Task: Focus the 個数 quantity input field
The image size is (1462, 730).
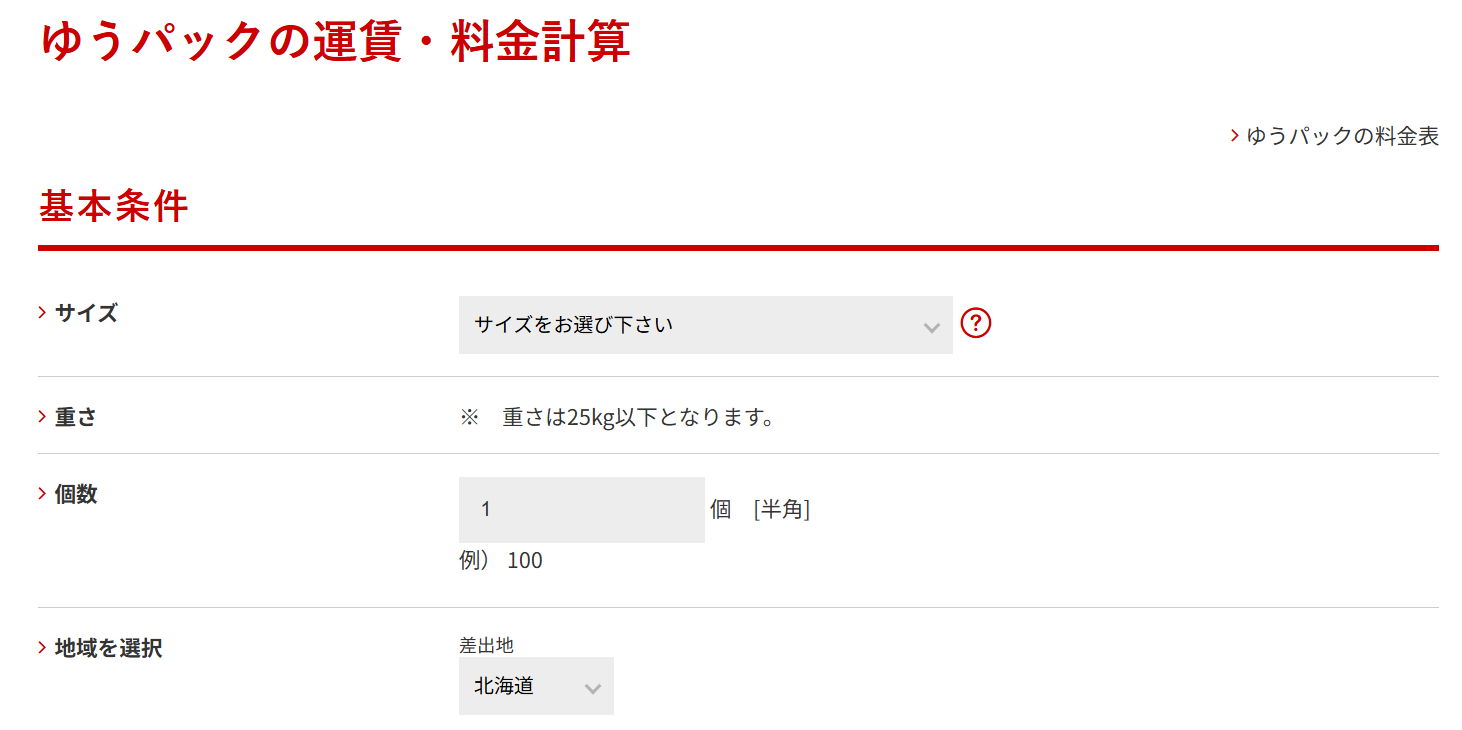Action: (x=581, y=510)
